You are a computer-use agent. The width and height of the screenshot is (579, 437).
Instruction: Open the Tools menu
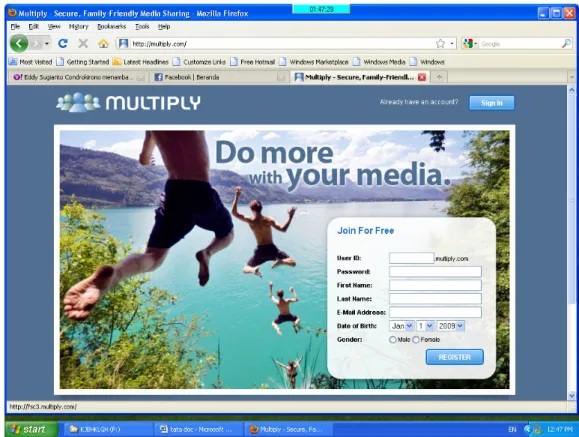(142, 27)
